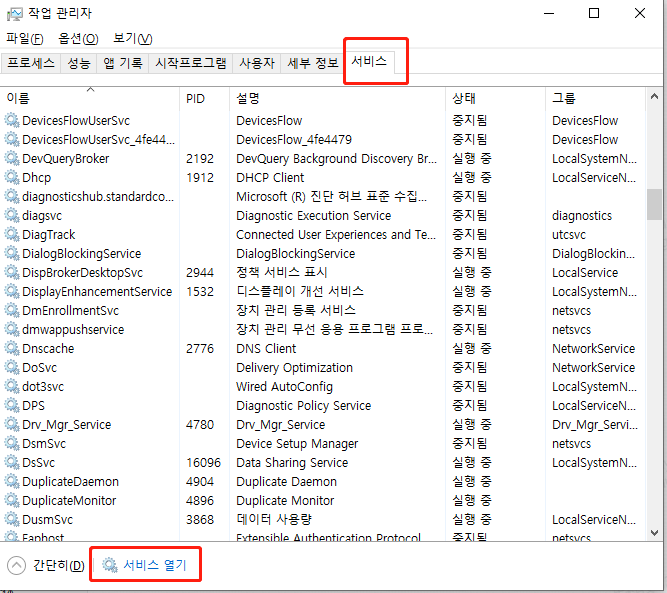Screen dimensions: 667x593
Task: Click the scrollbar down arrow
Action: click(x=654, y=533)
